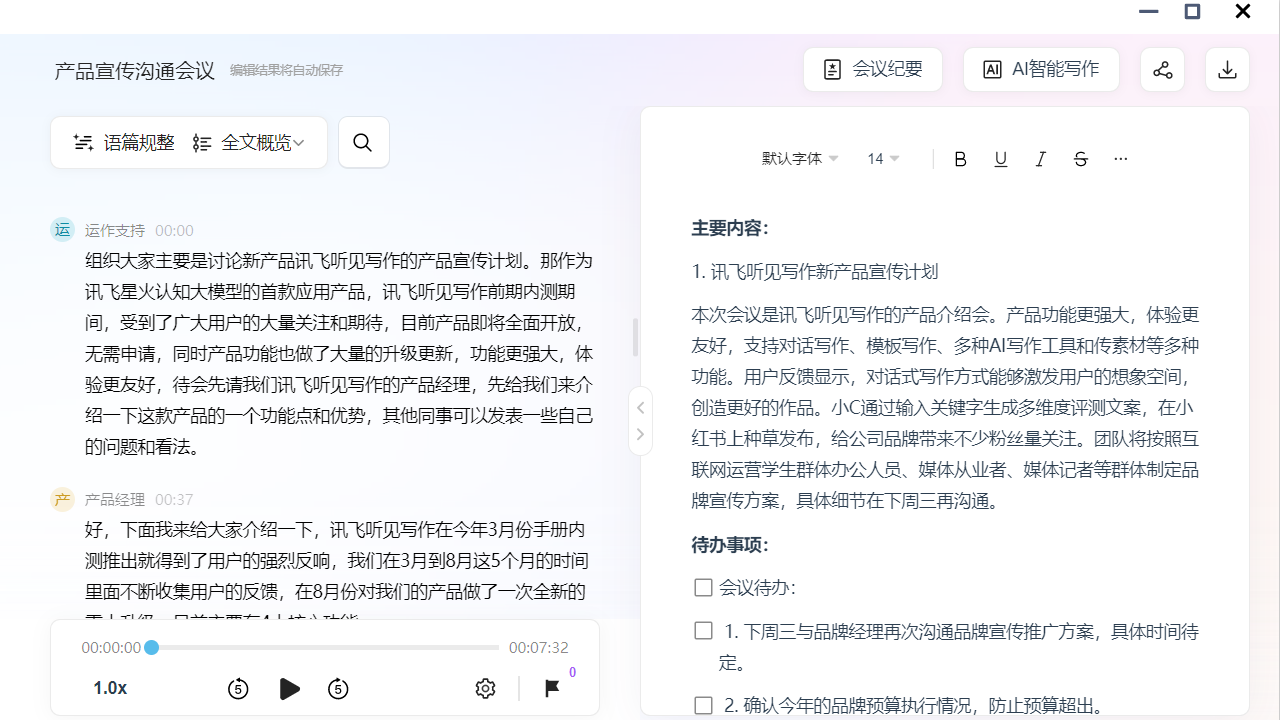Add a flag marker to audio
This screenshot has width=1280, height=720.
tap(551, 688)
